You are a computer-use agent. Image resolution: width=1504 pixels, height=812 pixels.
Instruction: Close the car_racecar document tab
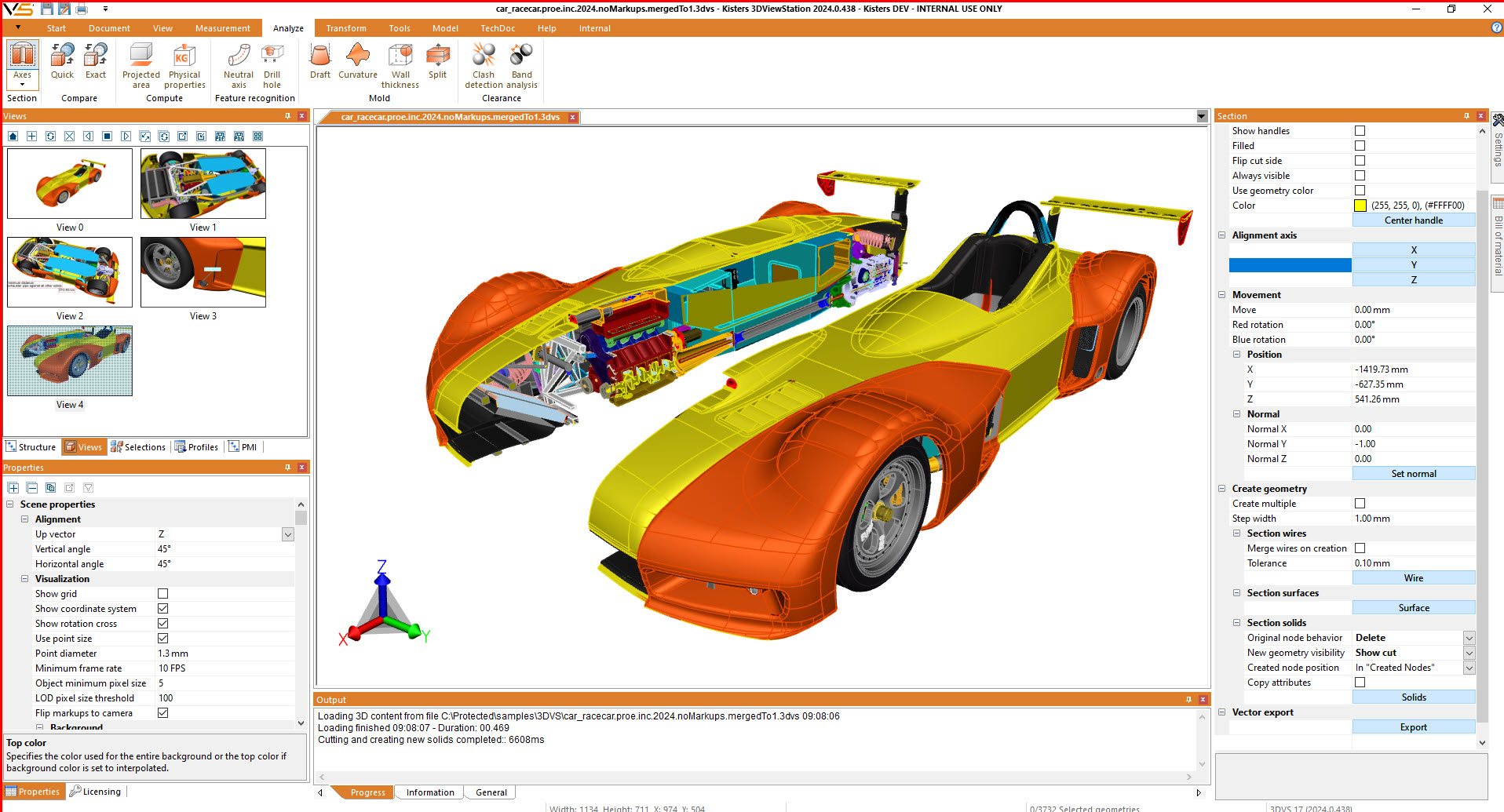573,117
